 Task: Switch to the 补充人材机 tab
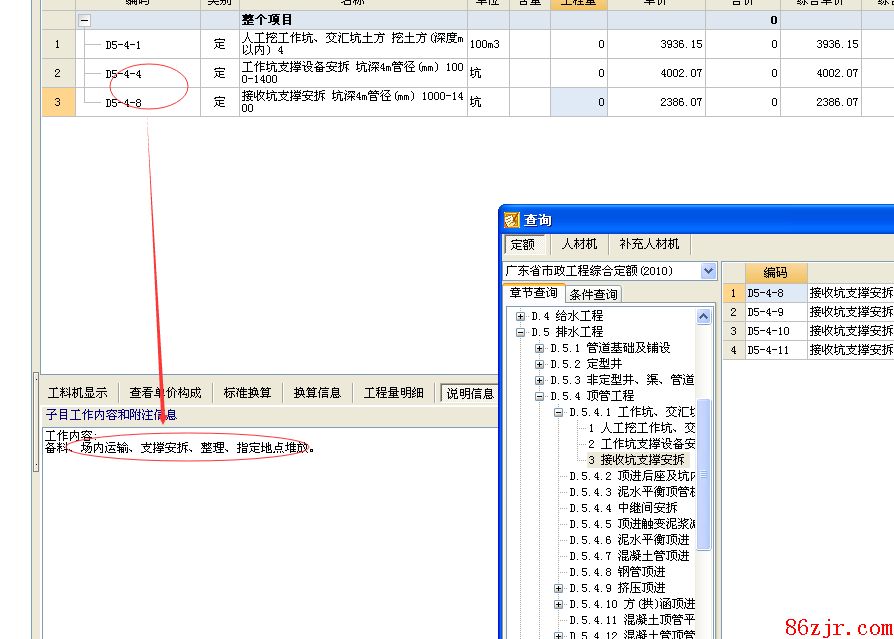tap(649, 244)
